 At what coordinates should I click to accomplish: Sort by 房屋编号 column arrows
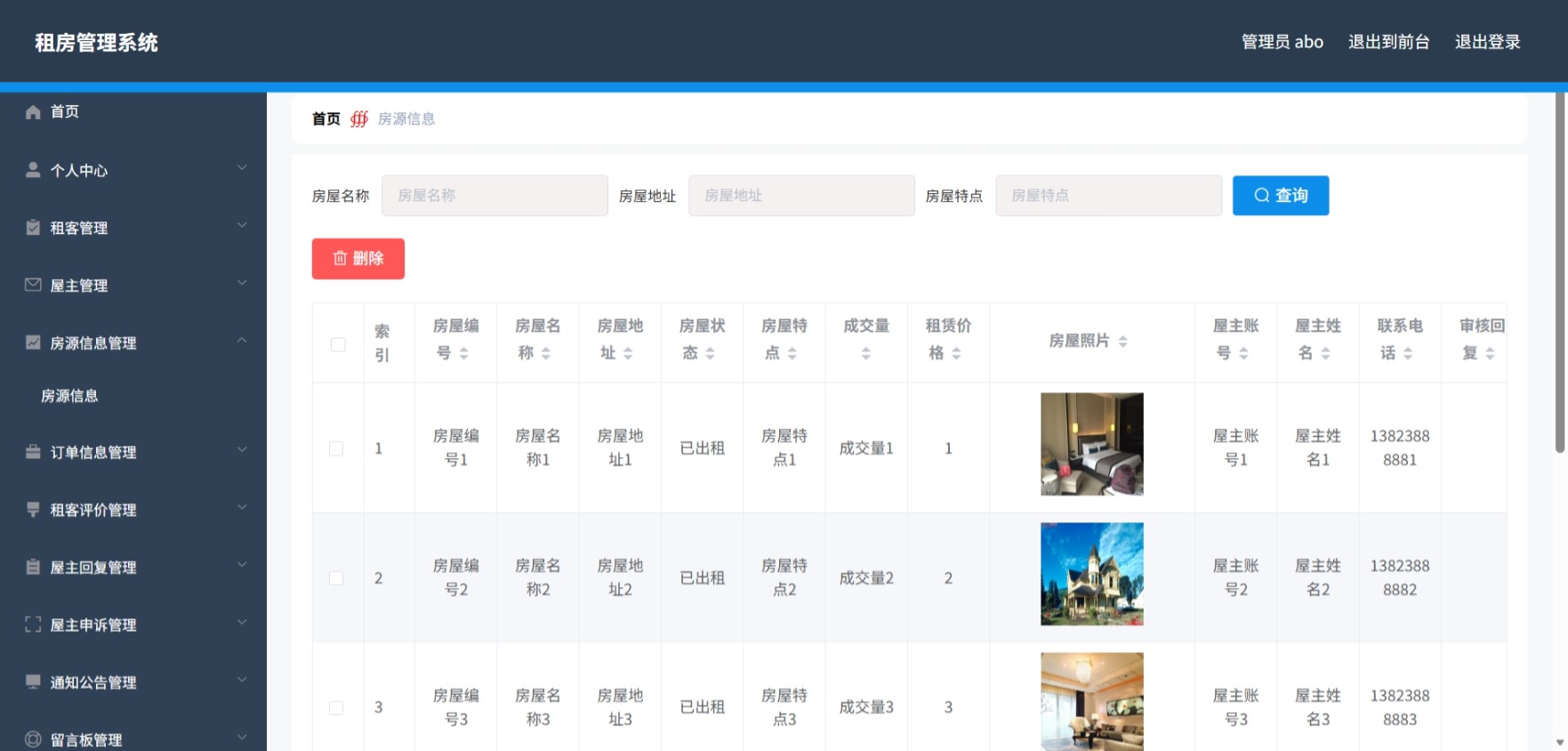463,353
